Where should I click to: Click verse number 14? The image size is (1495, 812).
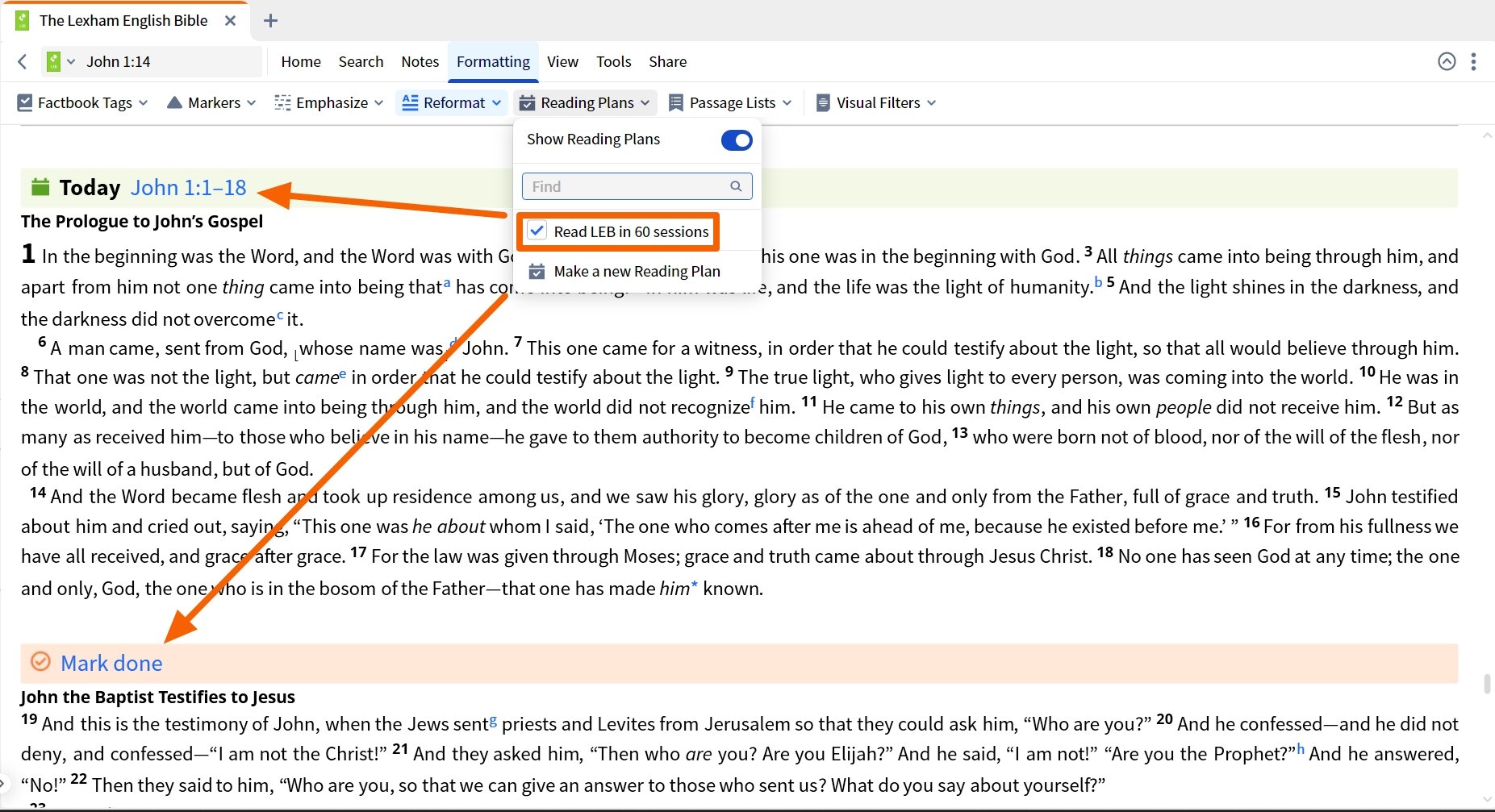coord(38,492)
